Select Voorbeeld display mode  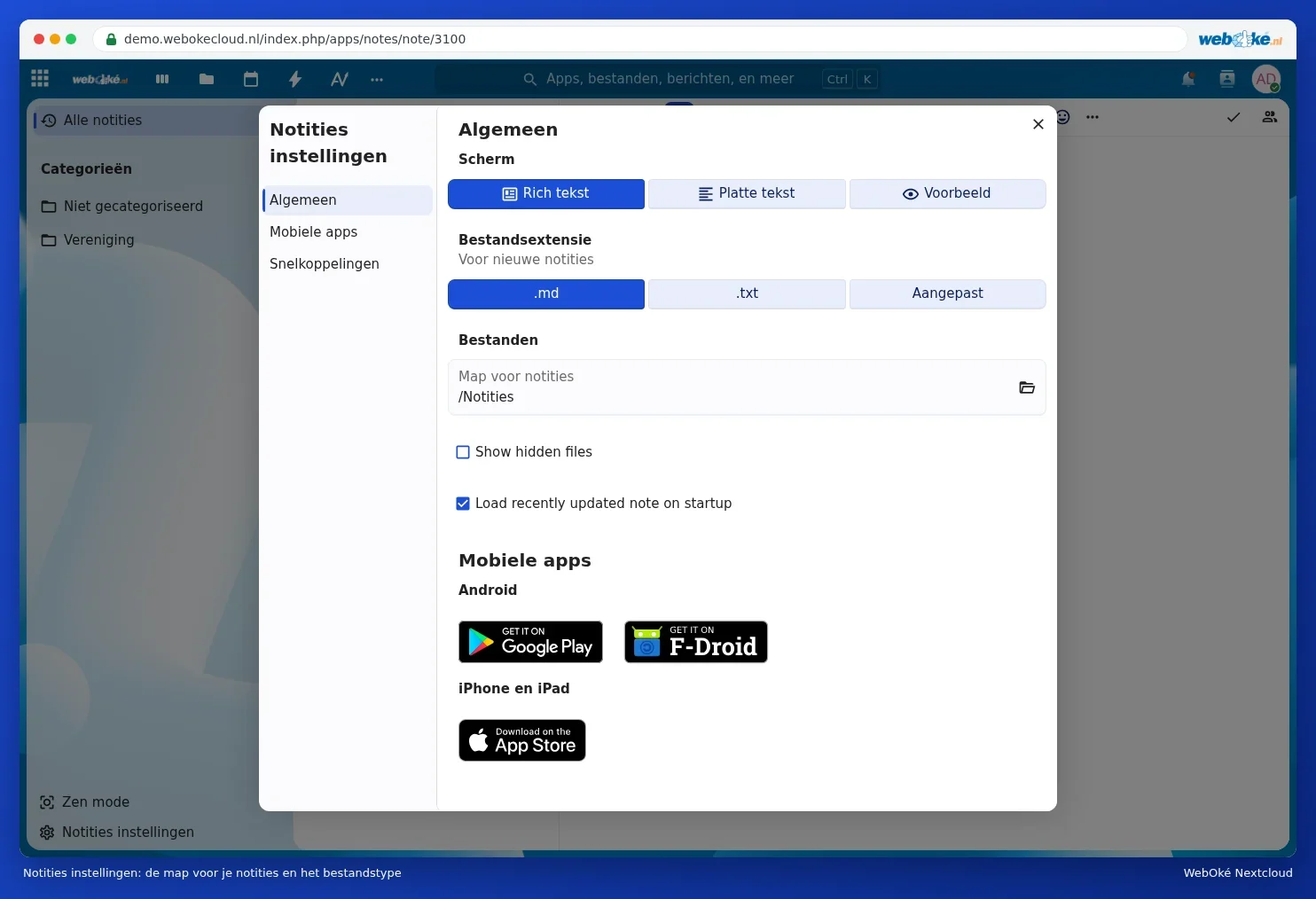[947, 194]
